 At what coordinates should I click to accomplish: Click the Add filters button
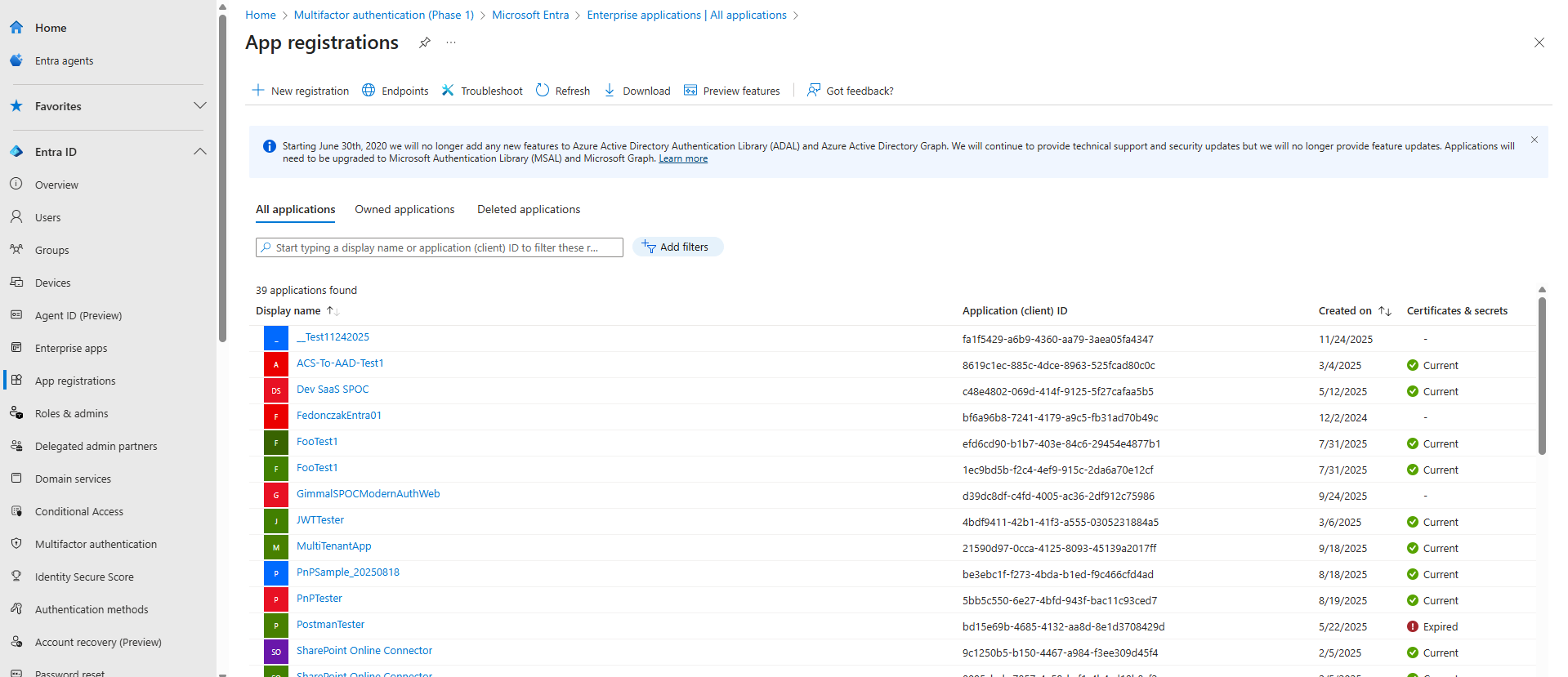pos(677,247)
